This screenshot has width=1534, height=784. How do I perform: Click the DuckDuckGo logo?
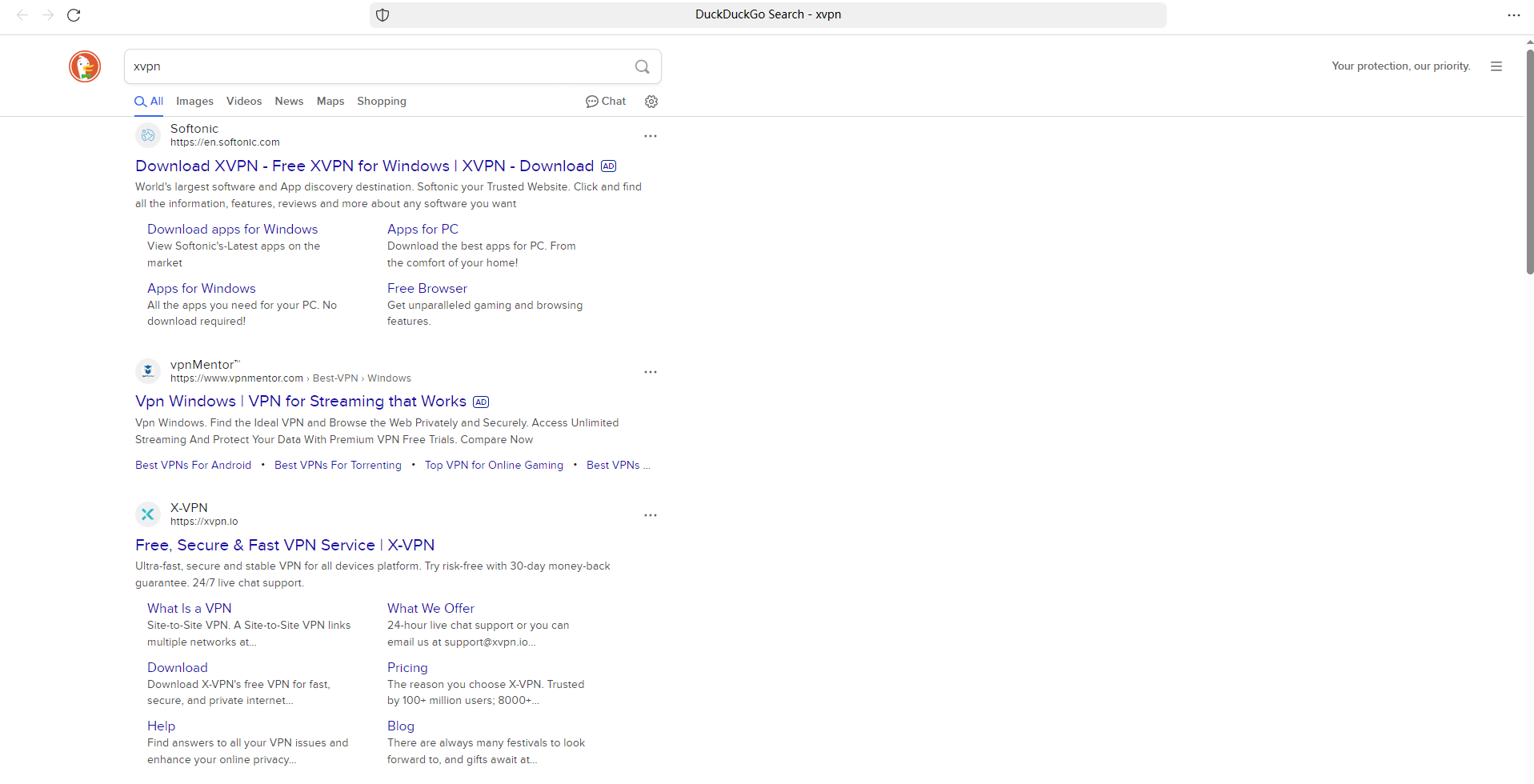click(x=85, y=66)
